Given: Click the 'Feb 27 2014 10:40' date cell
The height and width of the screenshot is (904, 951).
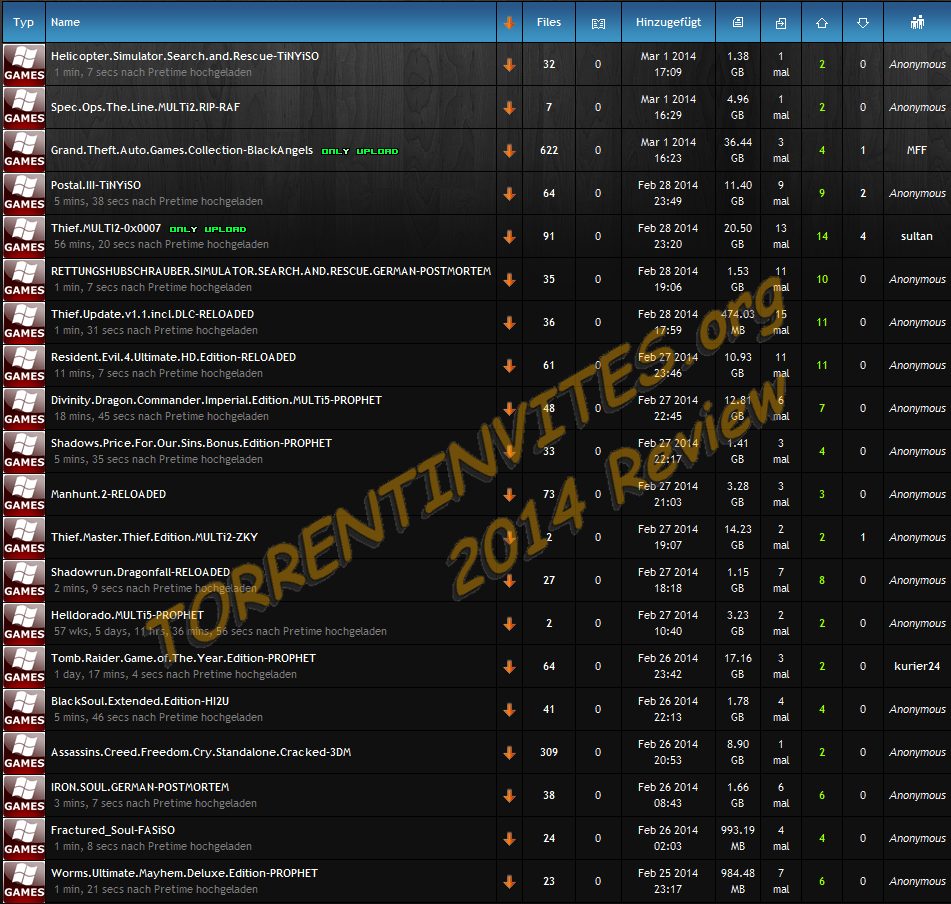Looking at the screenshot, I should 668,623.
